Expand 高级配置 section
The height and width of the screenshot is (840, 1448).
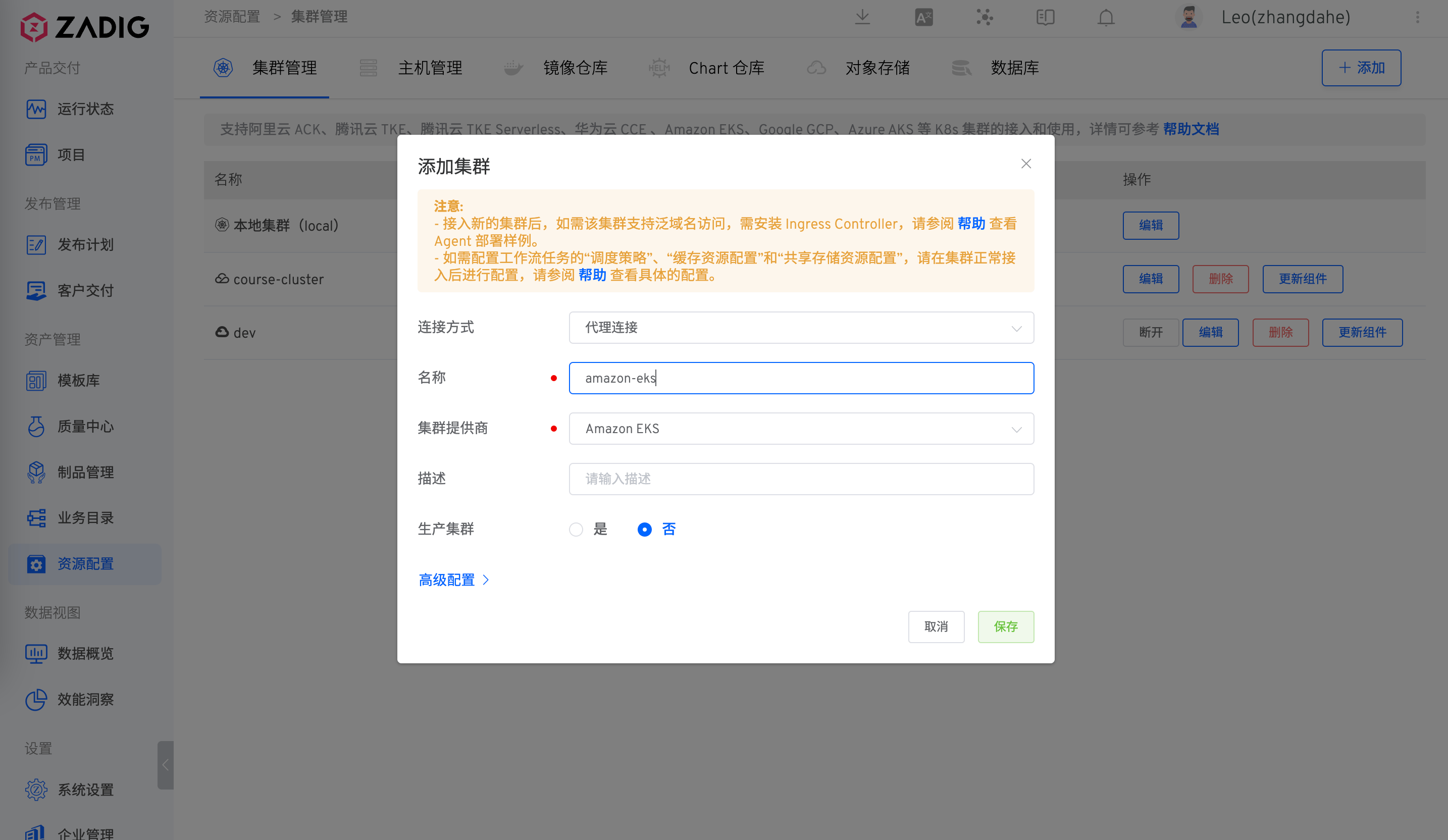pyautogui.click(x=453, y=580)
